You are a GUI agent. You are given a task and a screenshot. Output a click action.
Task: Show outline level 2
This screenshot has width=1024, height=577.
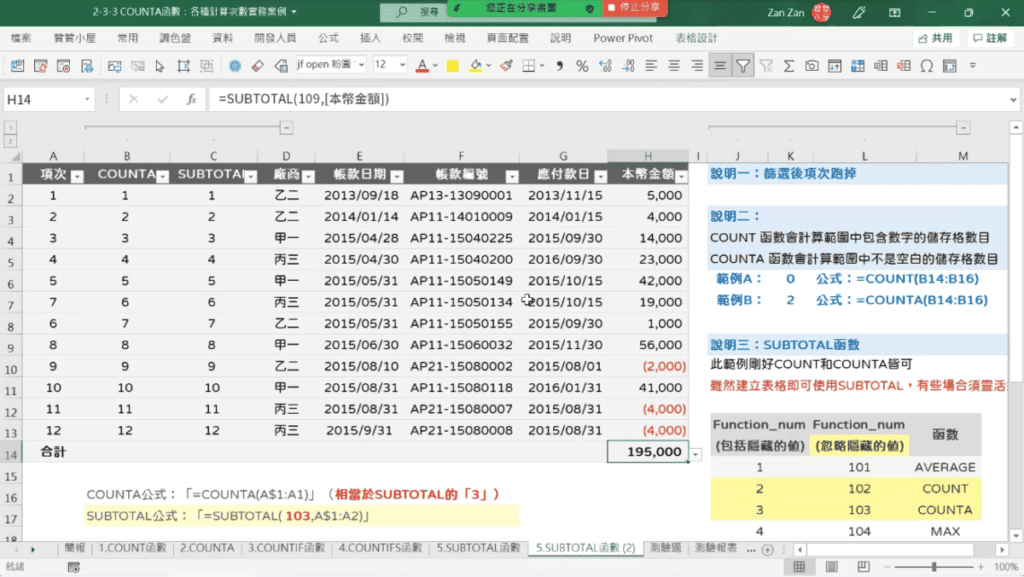(10, 141)
